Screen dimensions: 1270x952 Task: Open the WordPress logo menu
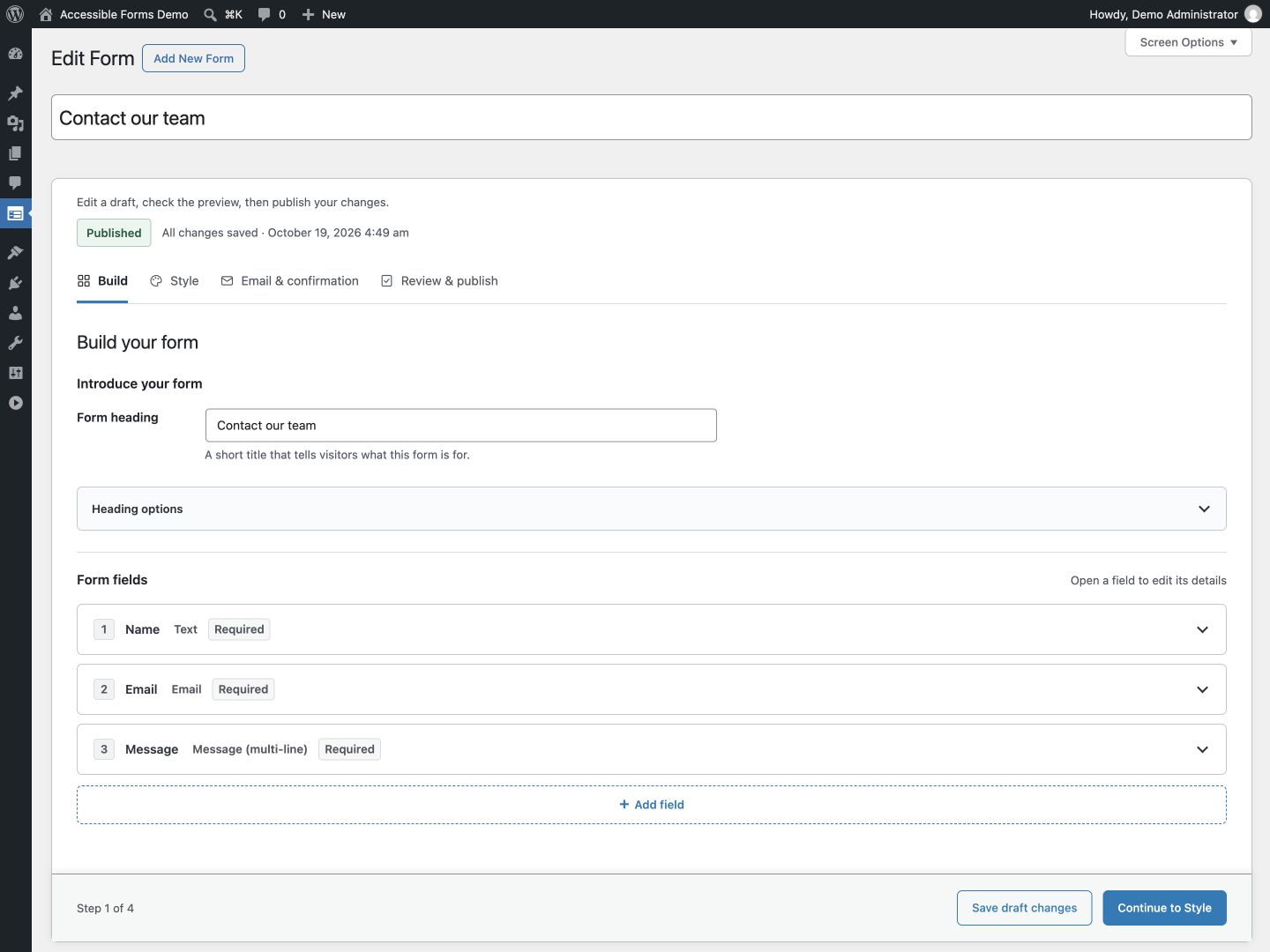coord(15,14)
